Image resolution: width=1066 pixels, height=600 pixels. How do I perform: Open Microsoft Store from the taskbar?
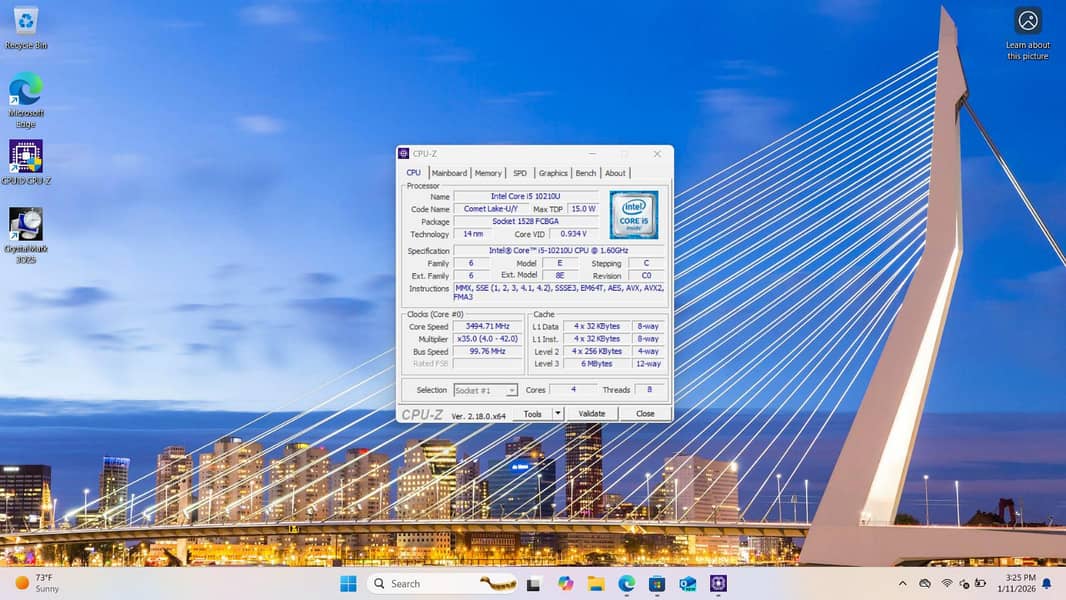click(657, 584)
